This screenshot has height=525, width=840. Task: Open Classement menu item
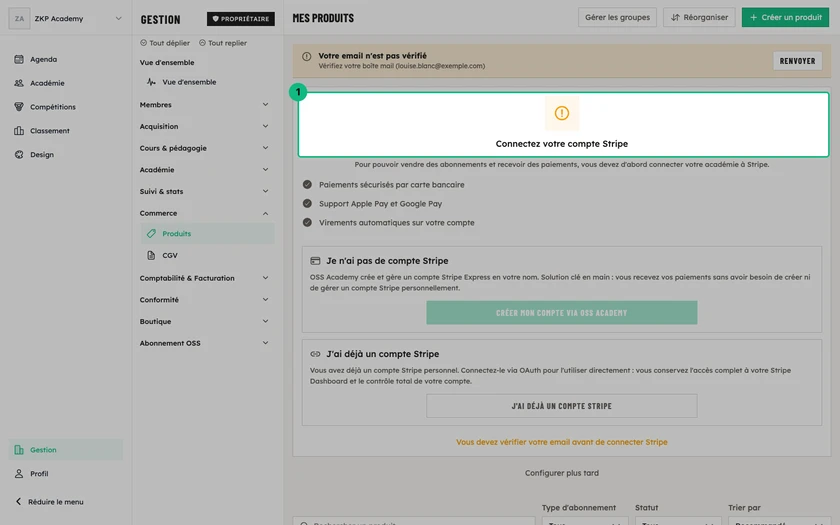coord(66,131)
